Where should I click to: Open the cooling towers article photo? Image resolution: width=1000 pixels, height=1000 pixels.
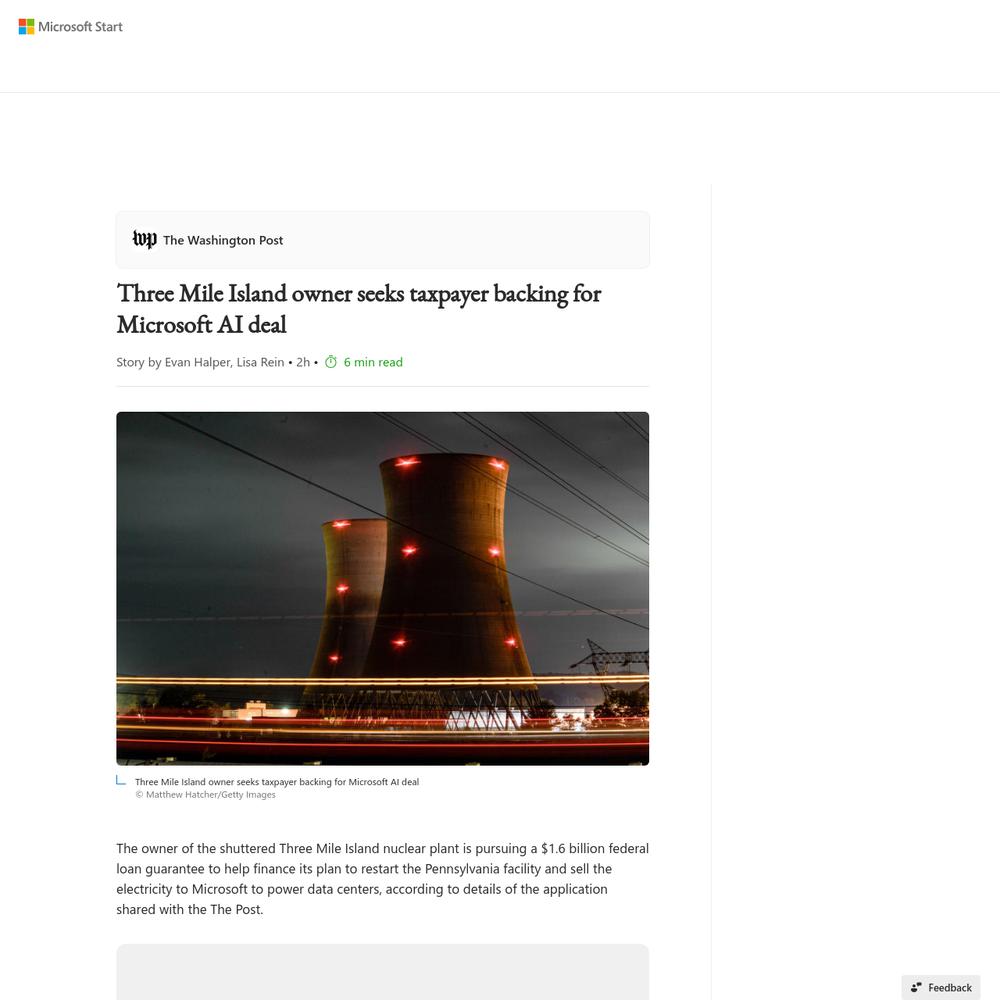click(x=383, y=588)
